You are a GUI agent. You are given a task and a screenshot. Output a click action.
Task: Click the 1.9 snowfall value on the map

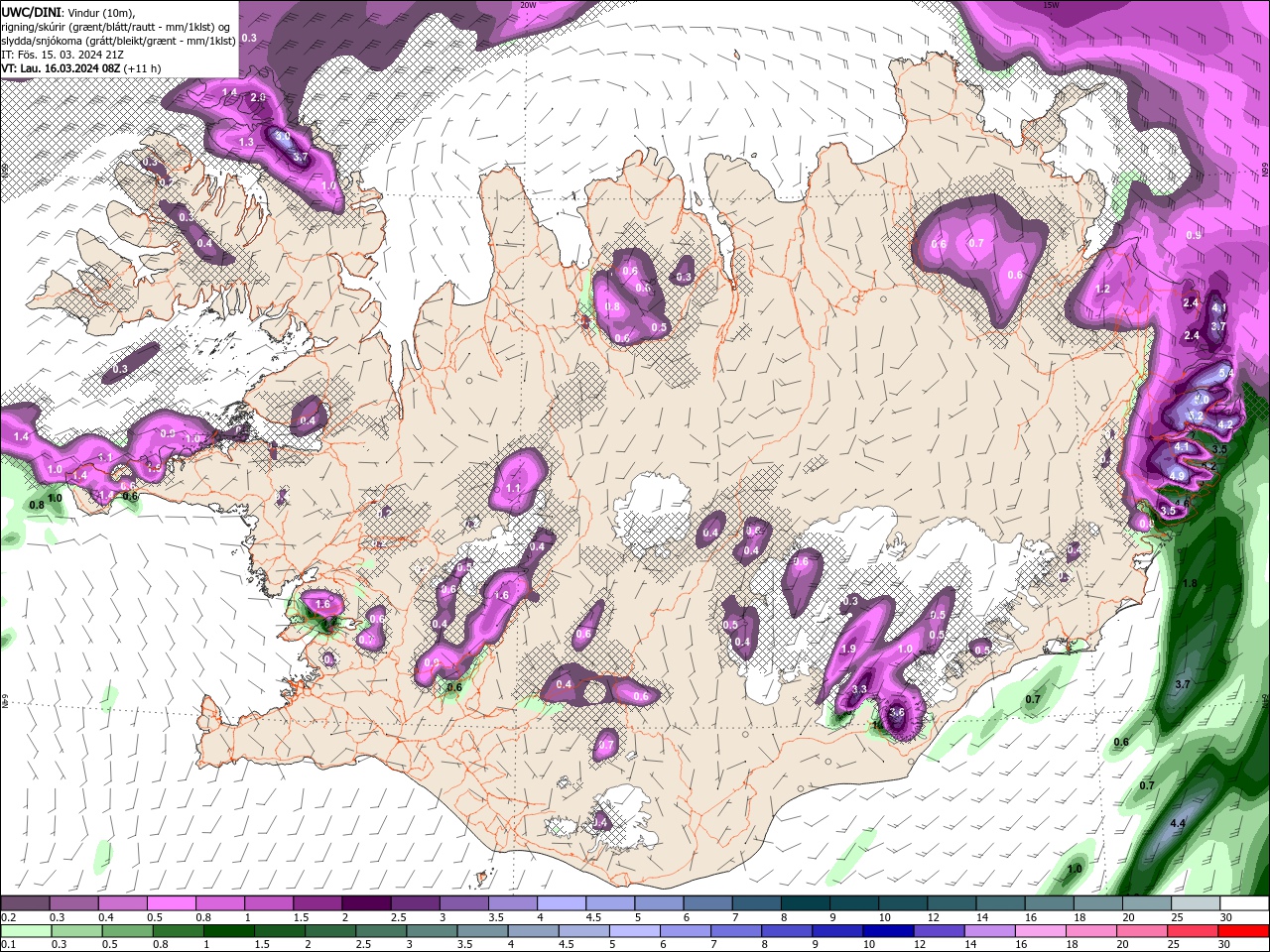[x=848, y=649]
